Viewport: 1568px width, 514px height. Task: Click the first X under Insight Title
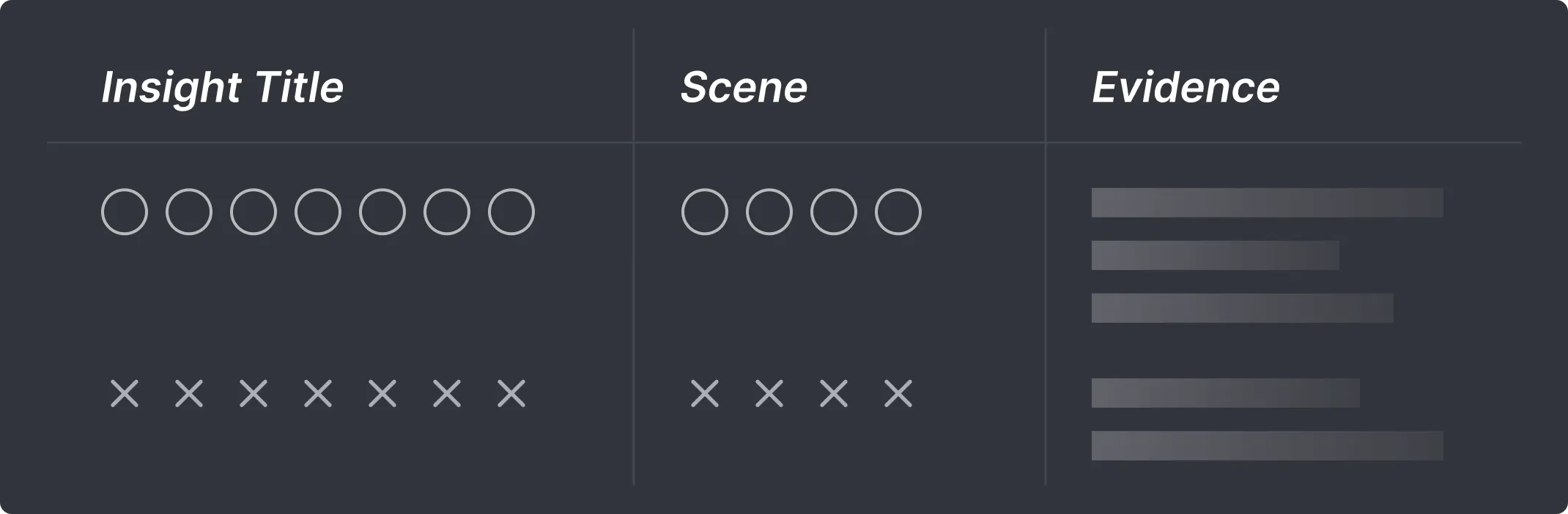[x=125, y=393]
